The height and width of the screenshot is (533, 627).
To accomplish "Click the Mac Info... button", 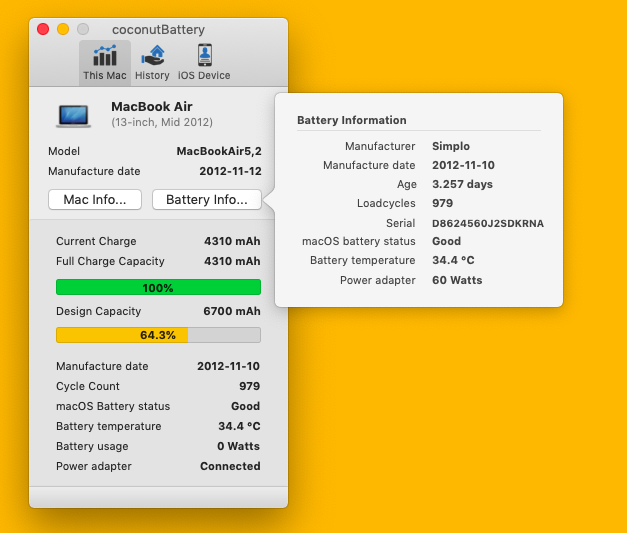I will coord(95,200).
